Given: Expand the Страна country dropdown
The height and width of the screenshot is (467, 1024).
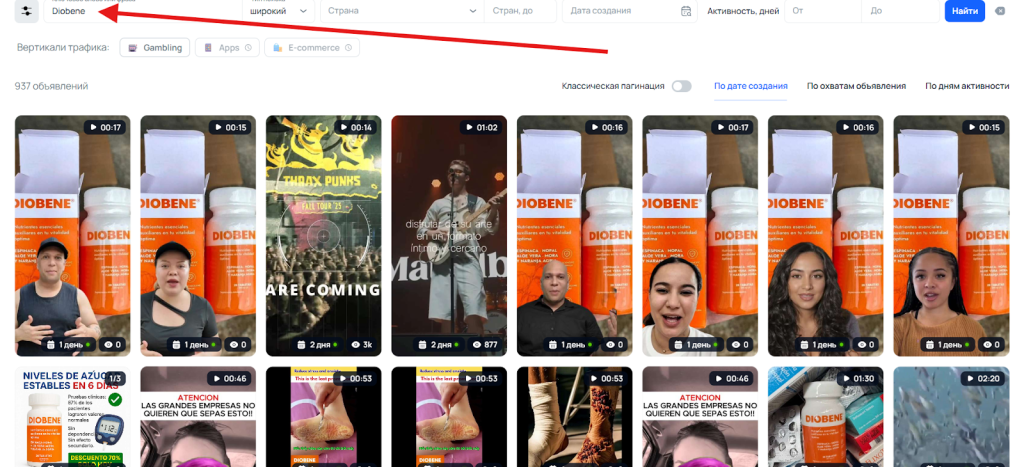Looking at the screenshot, I should (400, 11).
